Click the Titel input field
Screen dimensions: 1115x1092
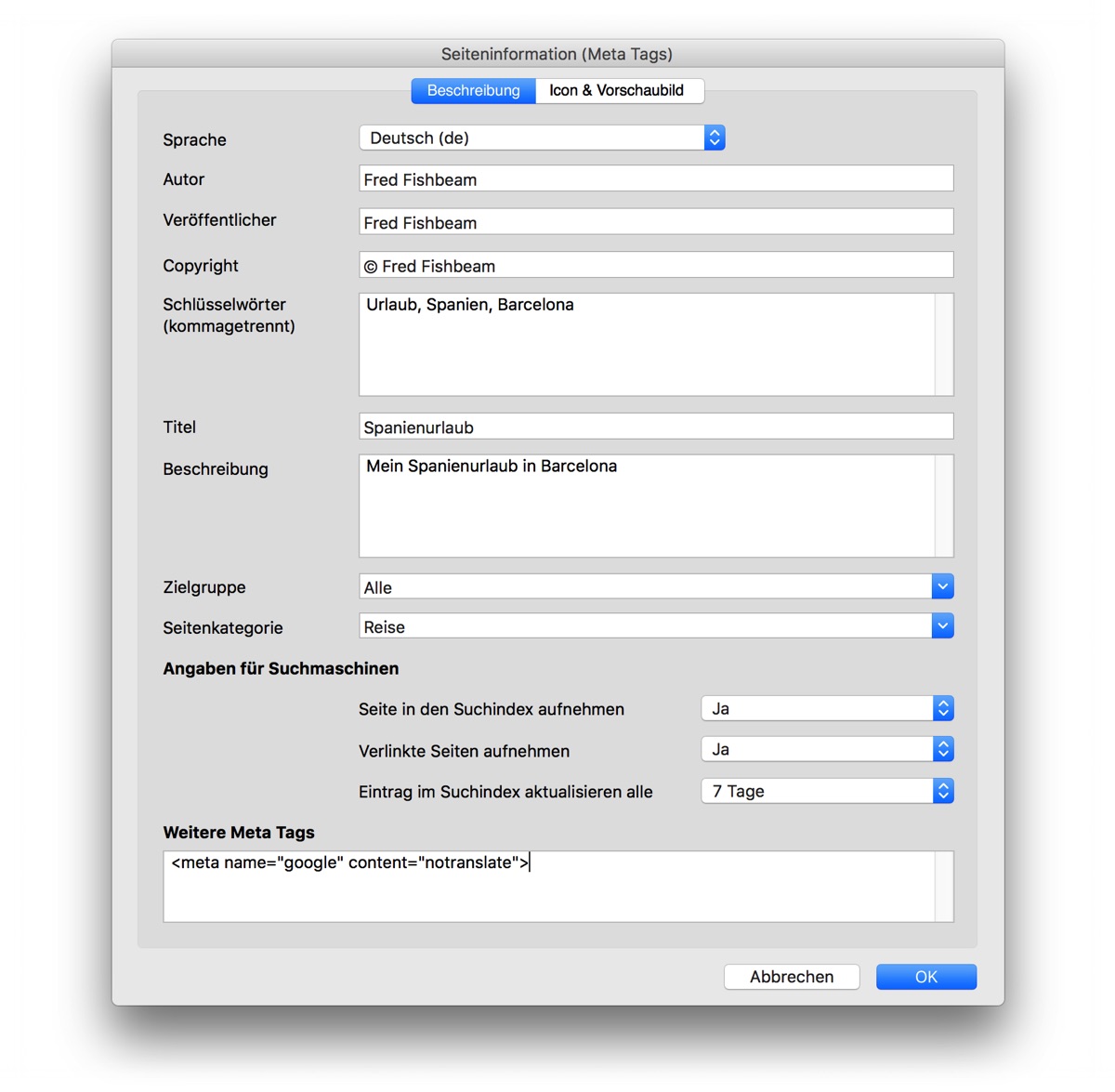click(x=655, y=427)
